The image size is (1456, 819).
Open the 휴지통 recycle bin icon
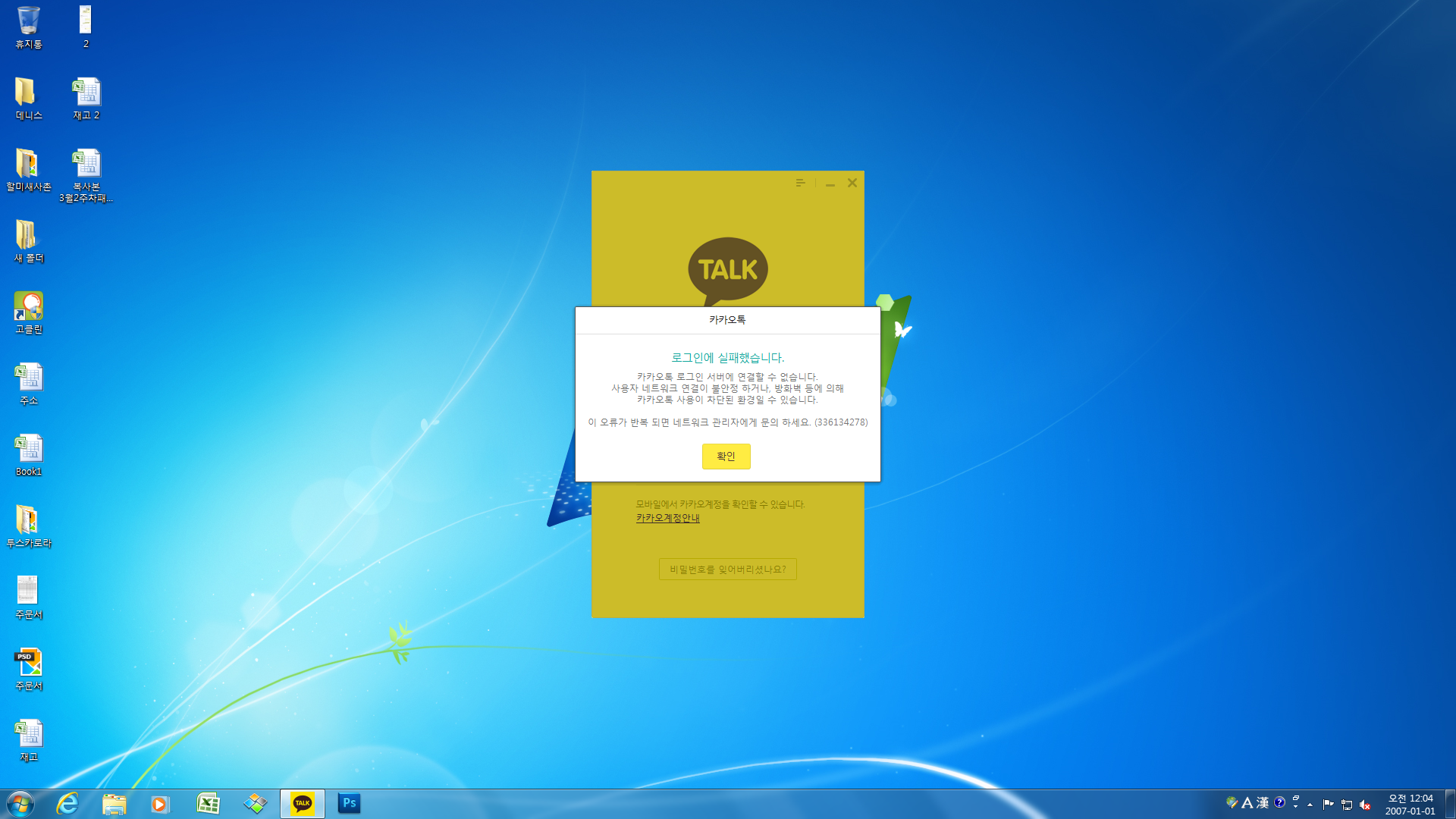click(x=29, y=28)
